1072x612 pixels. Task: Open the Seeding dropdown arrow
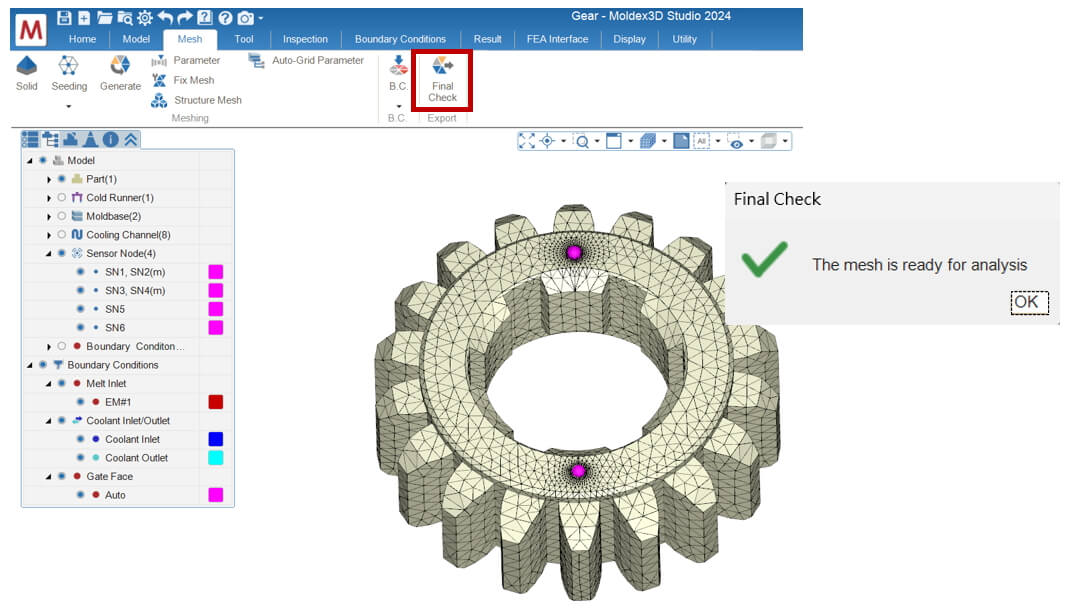(68, 107)
